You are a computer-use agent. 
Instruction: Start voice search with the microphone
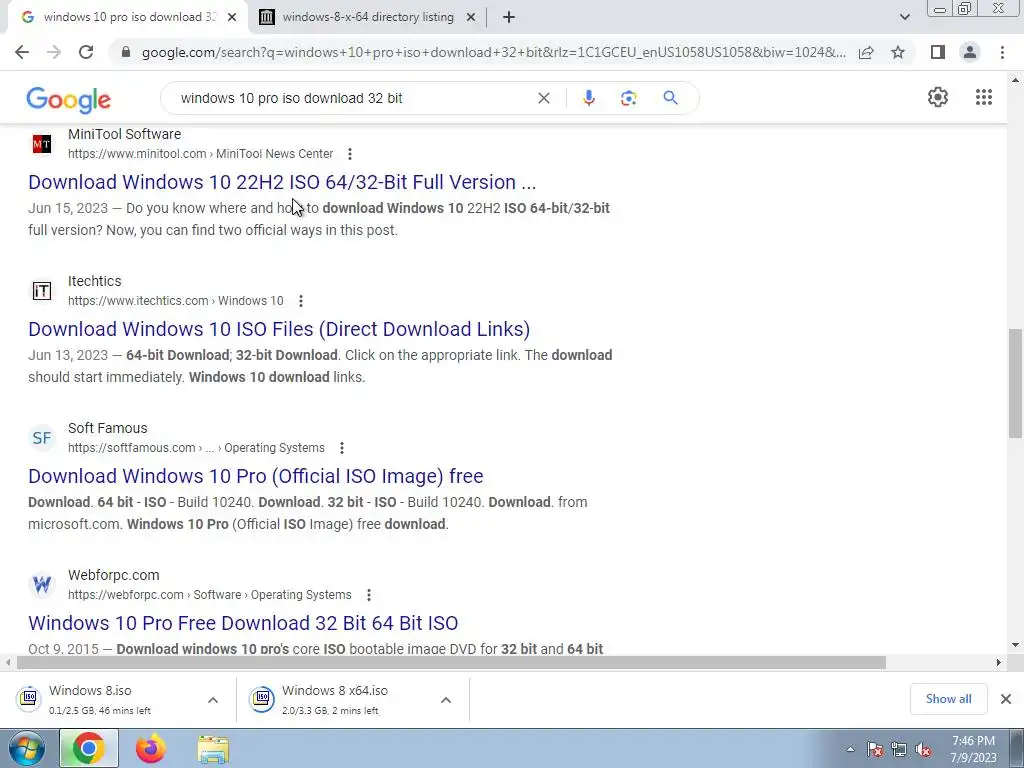[x=588, y=98]
